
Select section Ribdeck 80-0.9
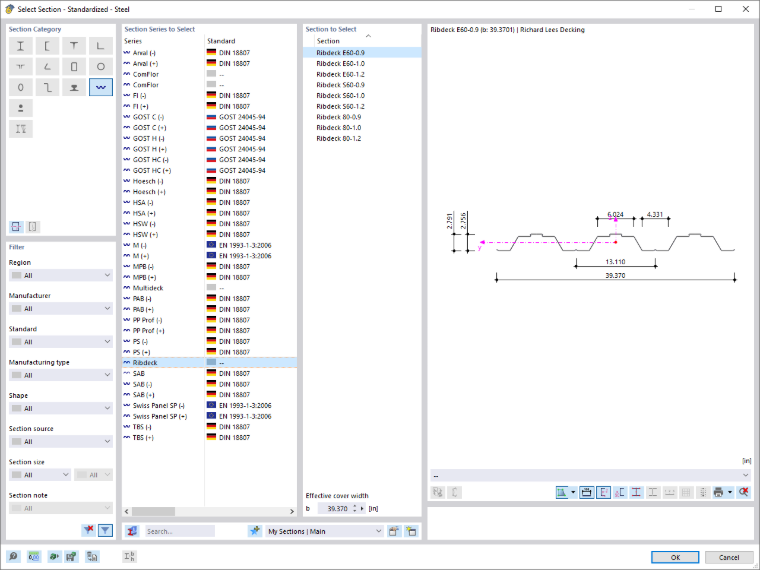click(x=362, y=117)
